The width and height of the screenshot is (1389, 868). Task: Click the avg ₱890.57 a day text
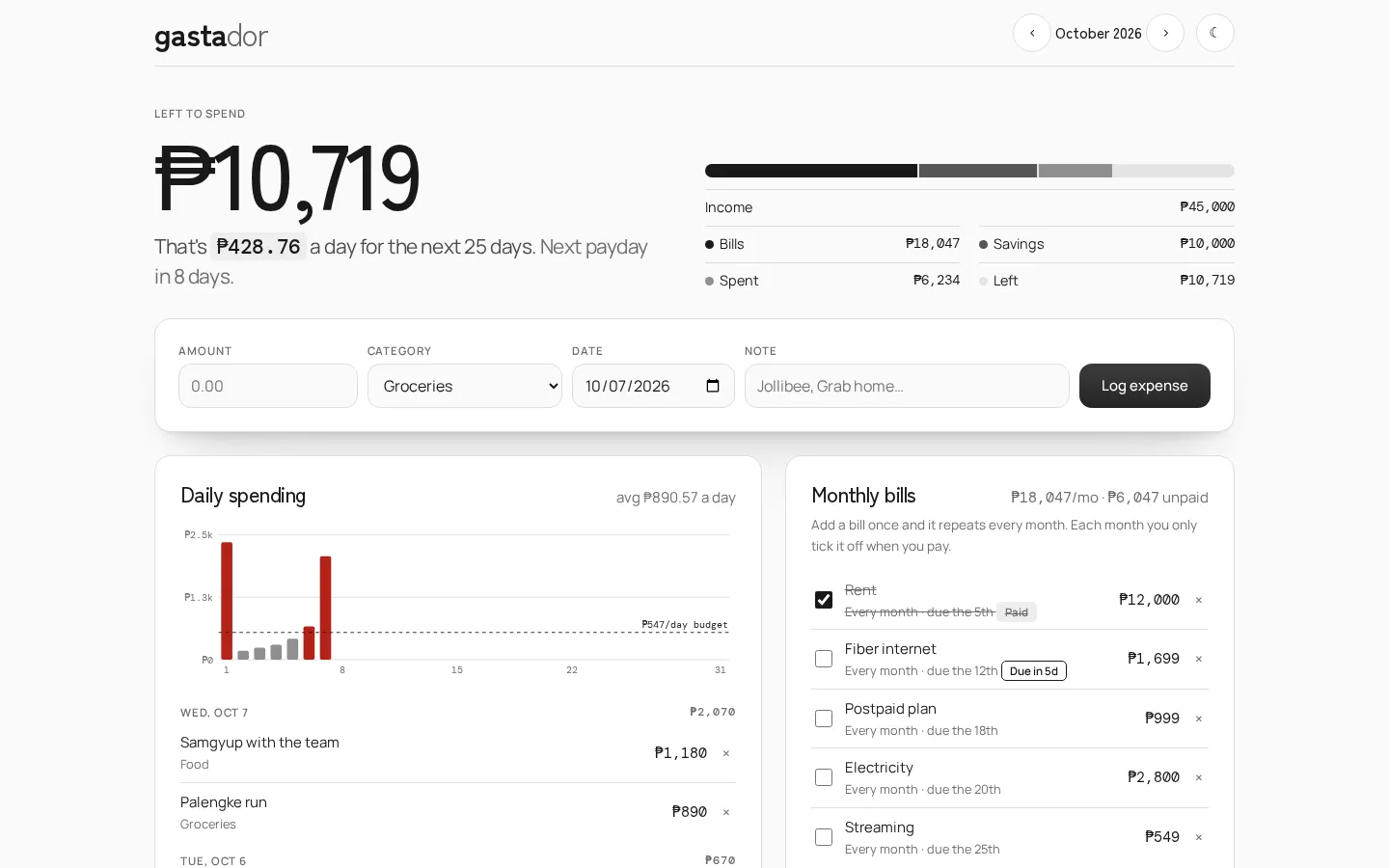click(676, 498)
